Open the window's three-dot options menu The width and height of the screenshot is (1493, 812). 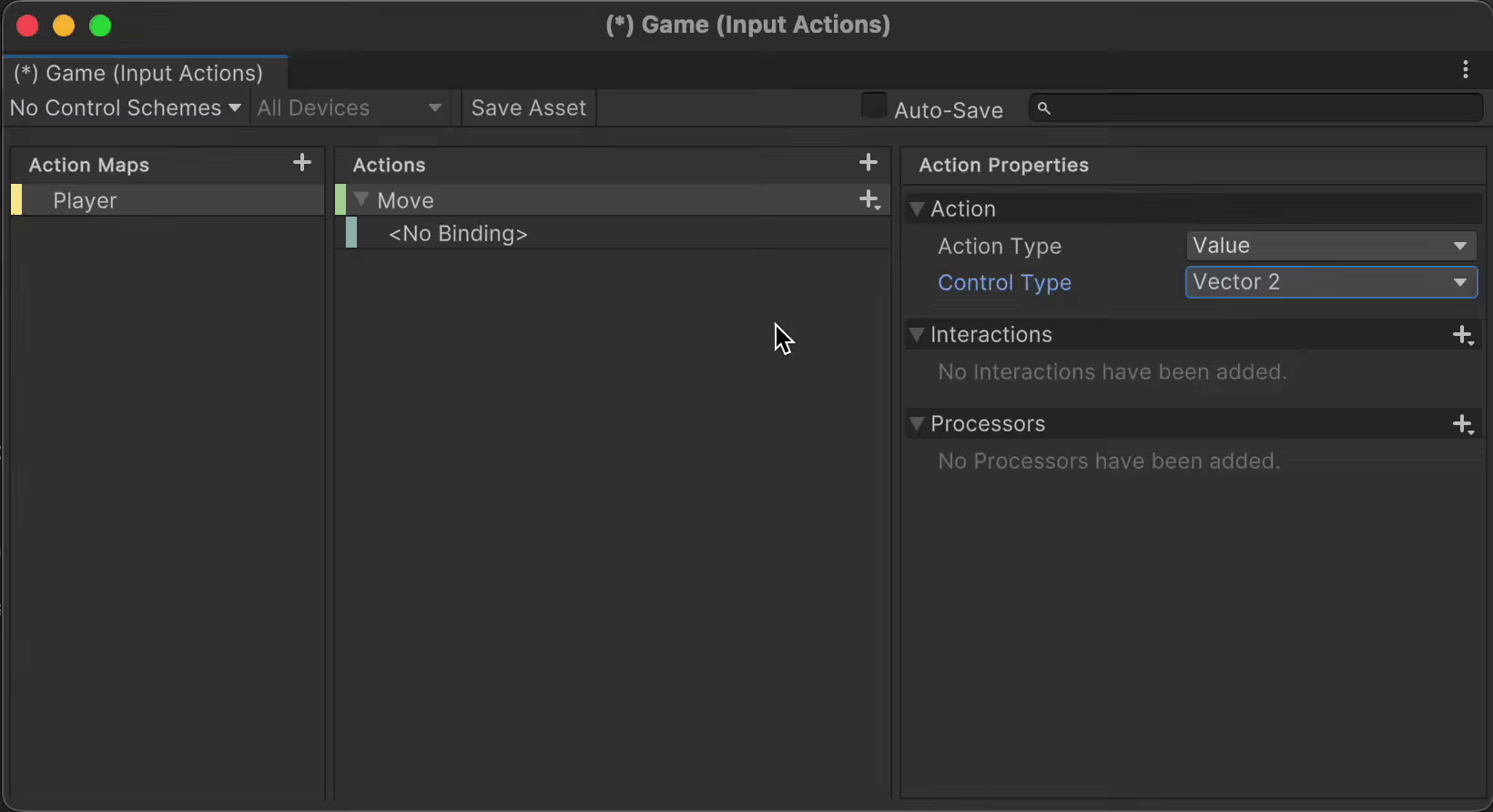[1466, 69]
